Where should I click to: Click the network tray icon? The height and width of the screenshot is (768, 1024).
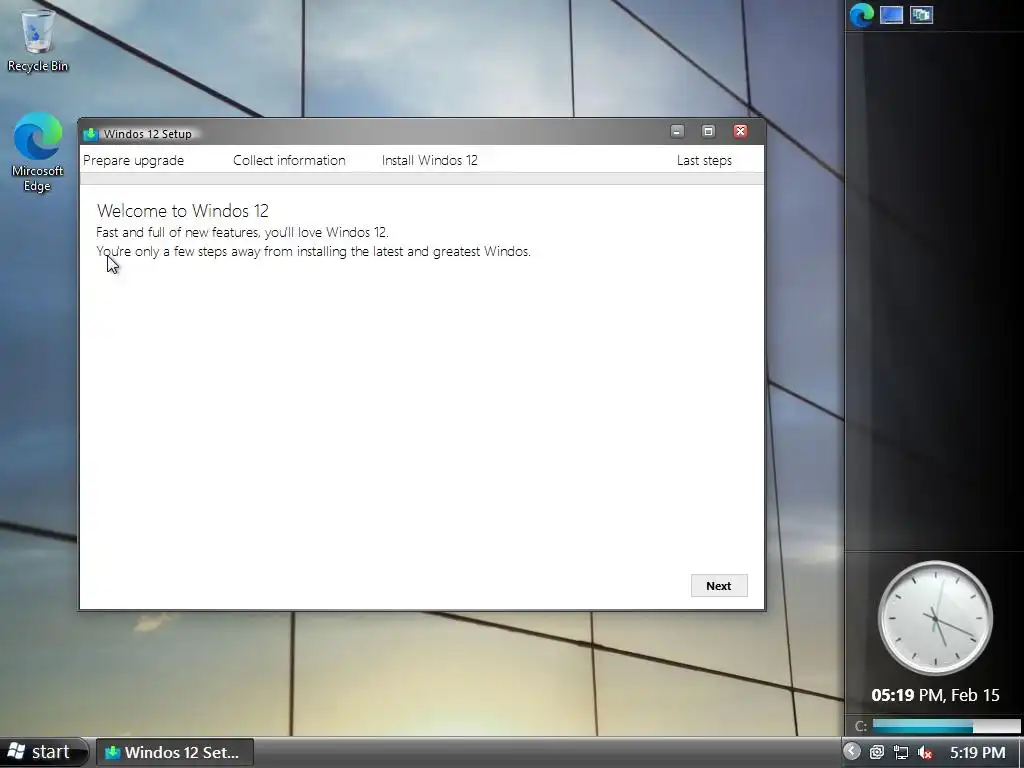pyautogui.click(x=901, y=752)
